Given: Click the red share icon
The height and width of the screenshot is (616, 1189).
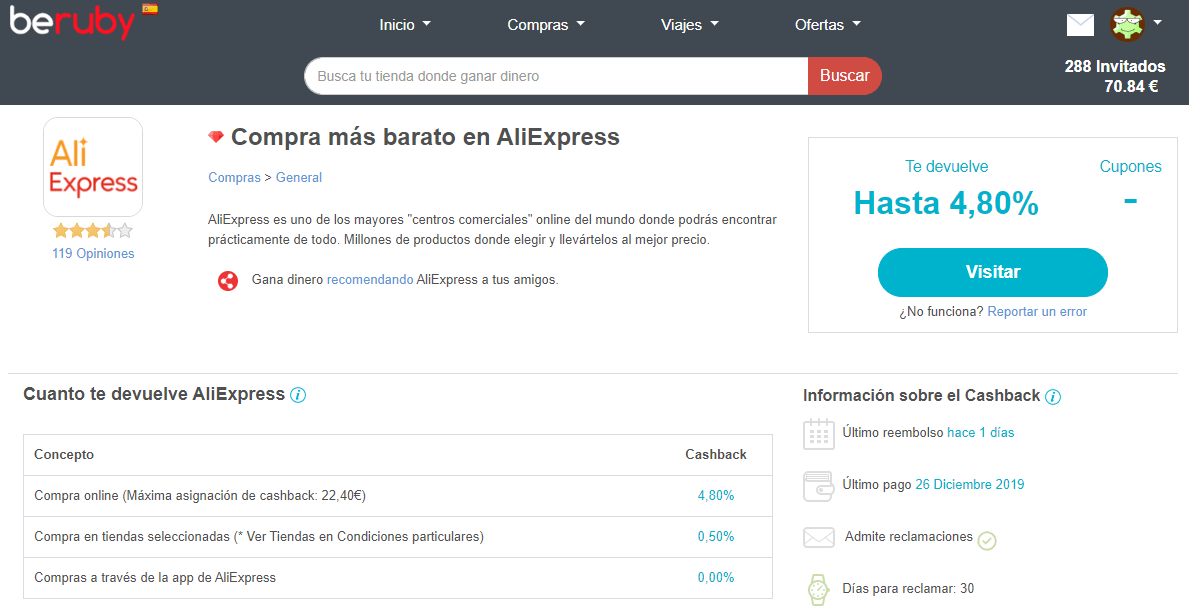Looking at the screenshot, I should tap(228, 281).
